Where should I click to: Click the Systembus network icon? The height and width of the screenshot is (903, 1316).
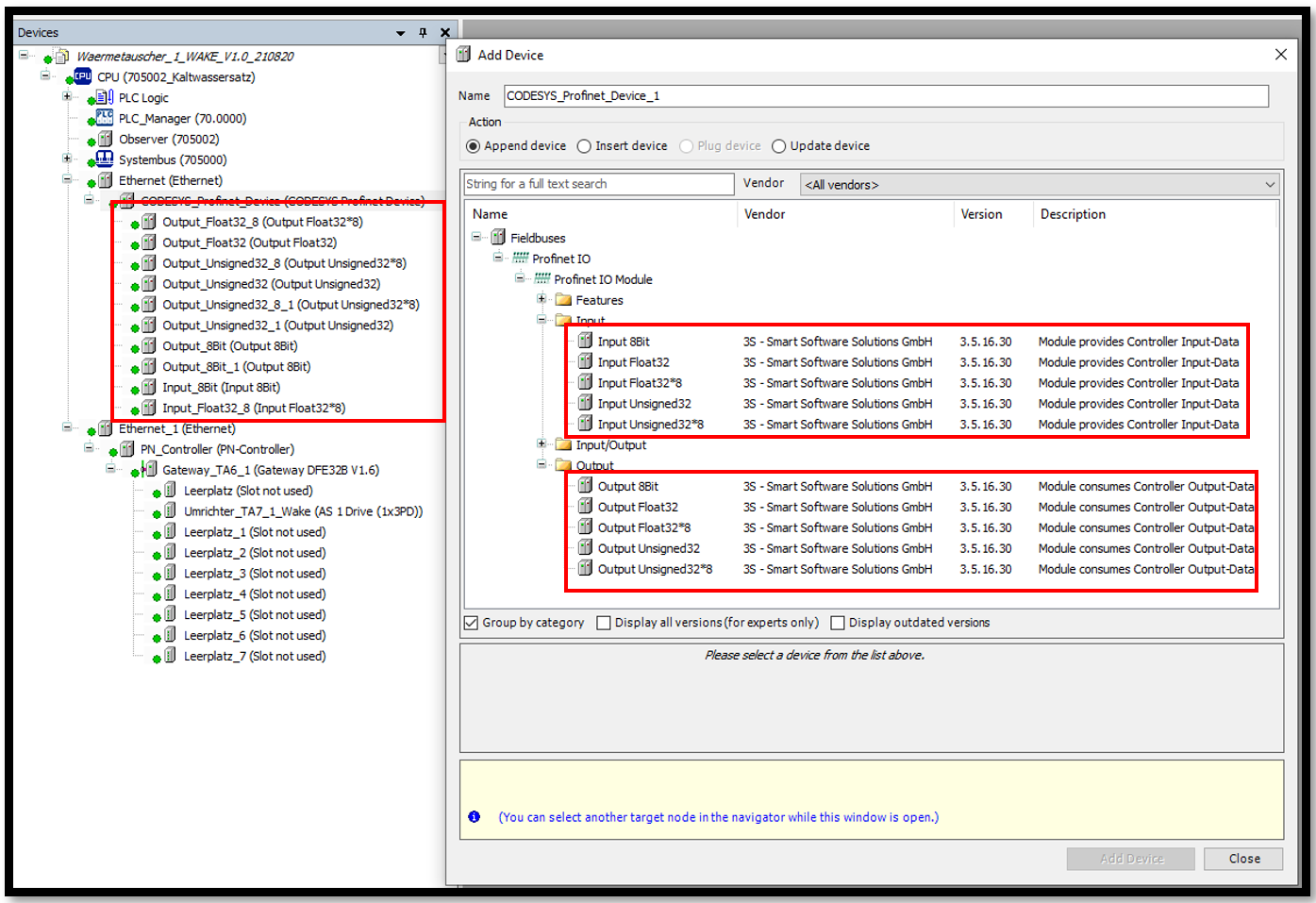click(105, 159)
